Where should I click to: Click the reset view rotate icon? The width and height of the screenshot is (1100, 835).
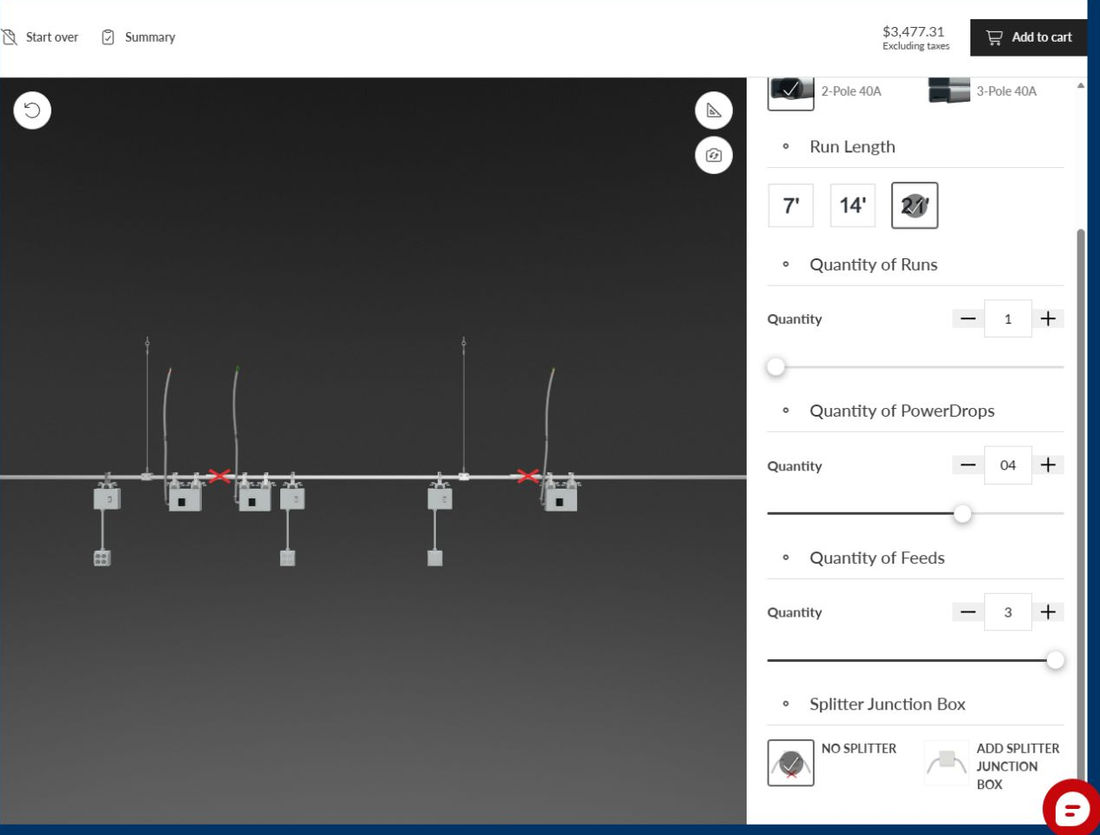pyautogui.click(x=32, y=110)
